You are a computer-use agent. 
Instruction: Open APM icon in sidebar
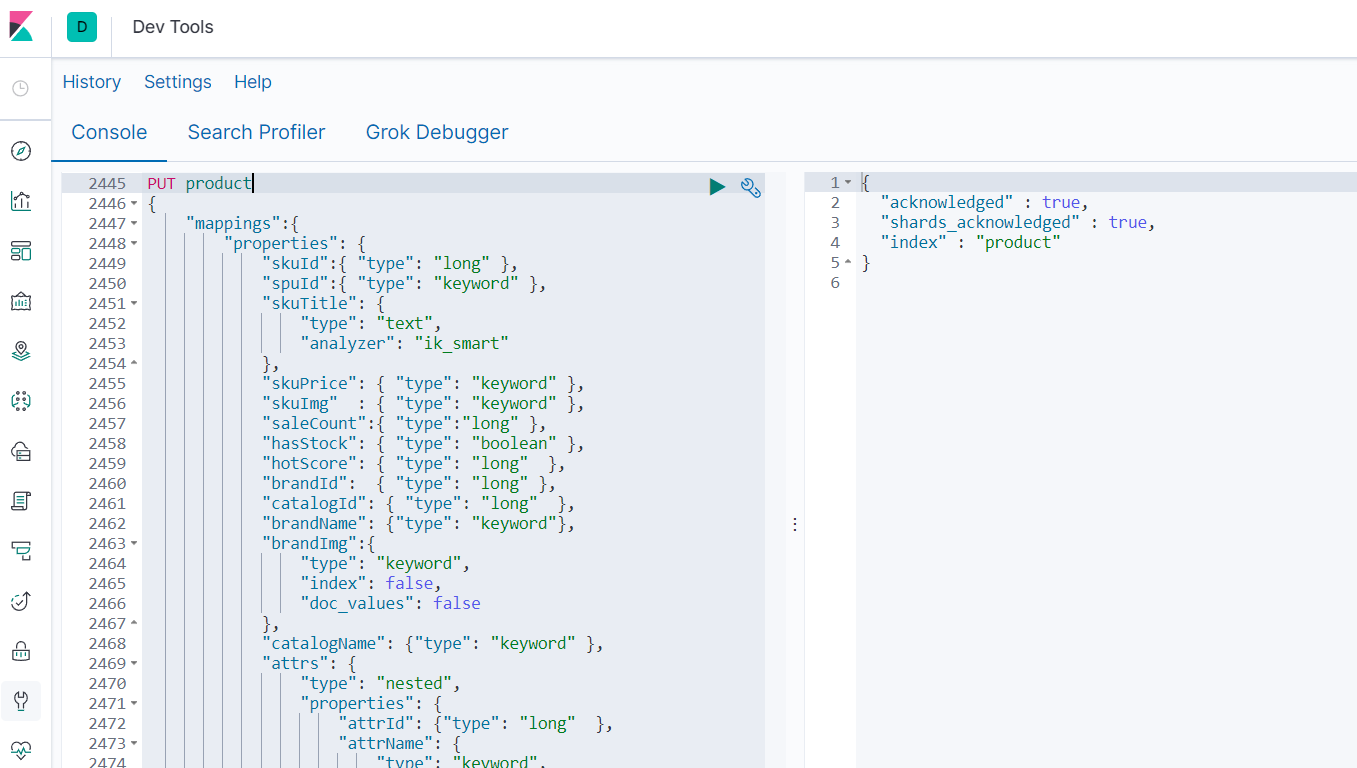[21, 551]
